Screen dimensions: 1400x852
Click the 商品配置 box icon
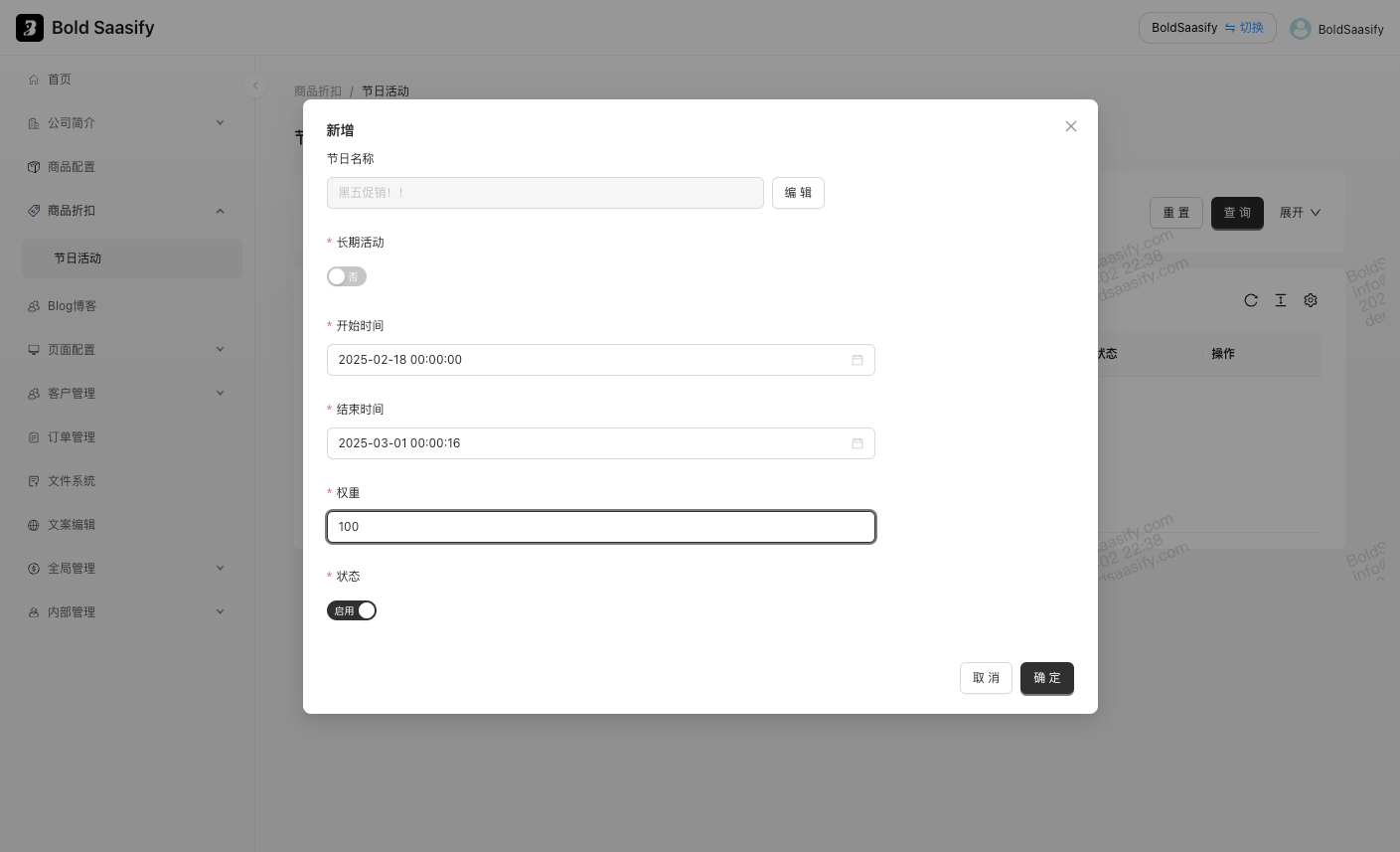tap(34, 167)
